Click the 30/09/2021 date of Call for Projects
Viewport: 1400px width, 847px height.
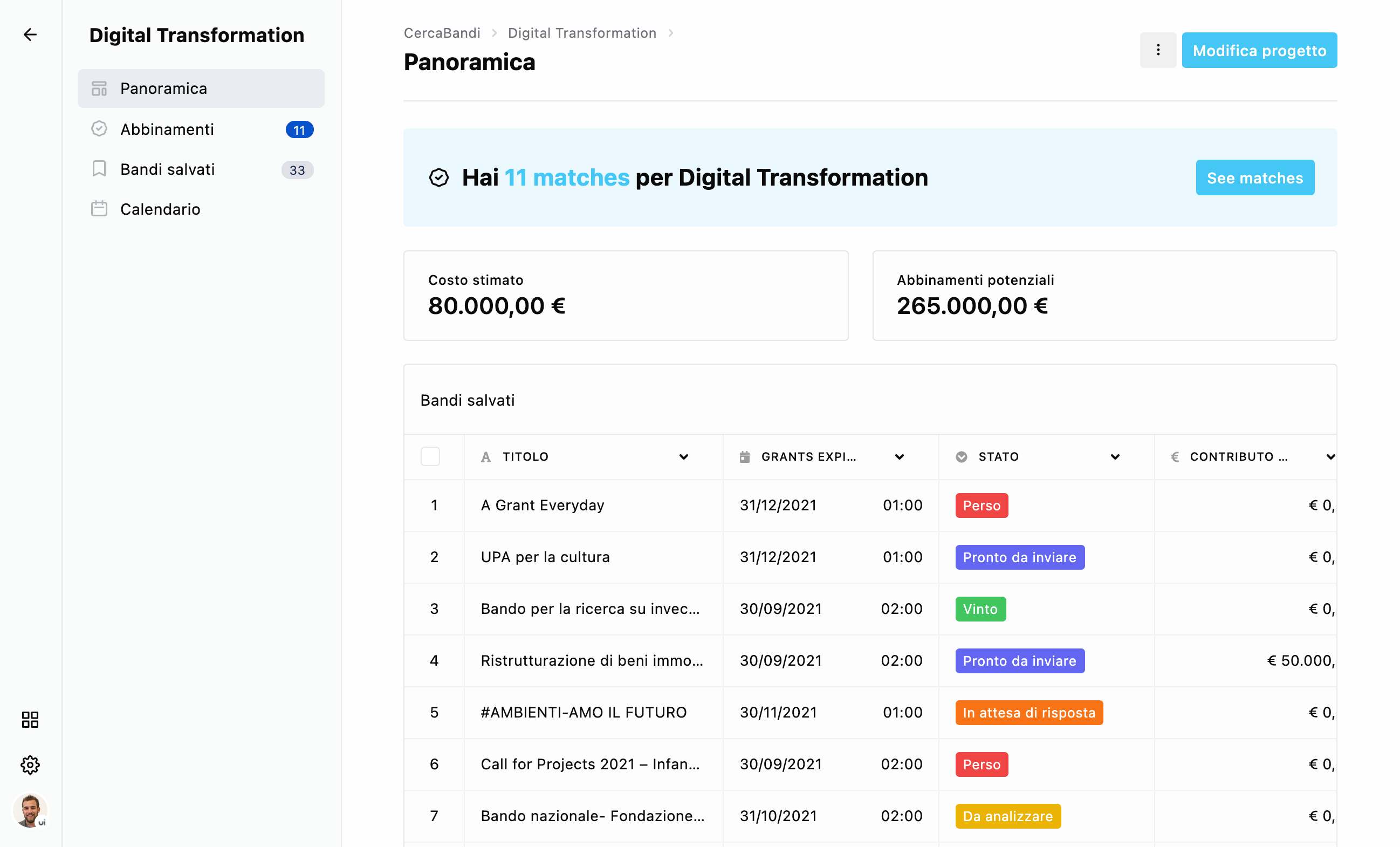click(781, 764)
